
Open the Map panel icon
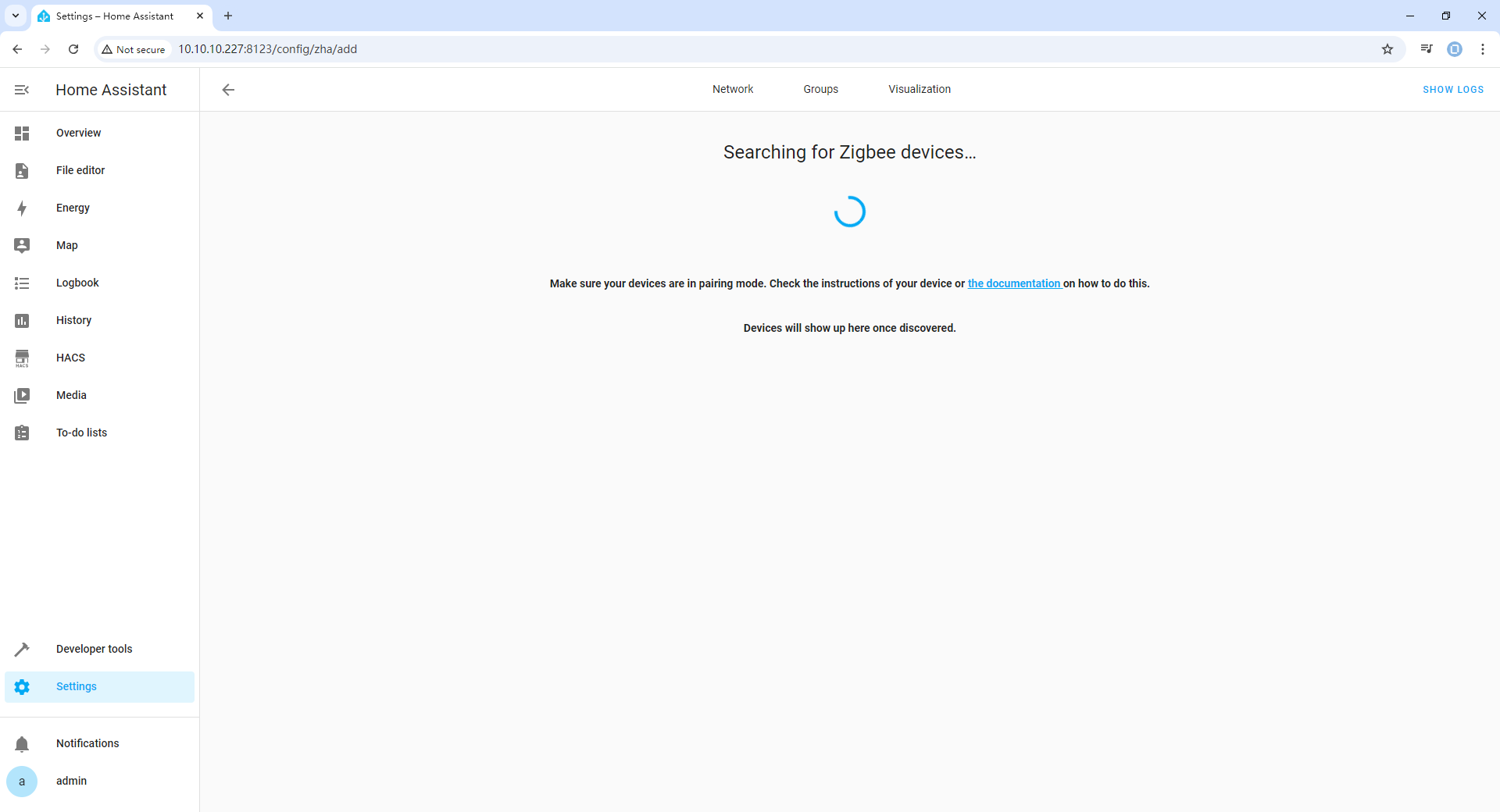point(22,246)
